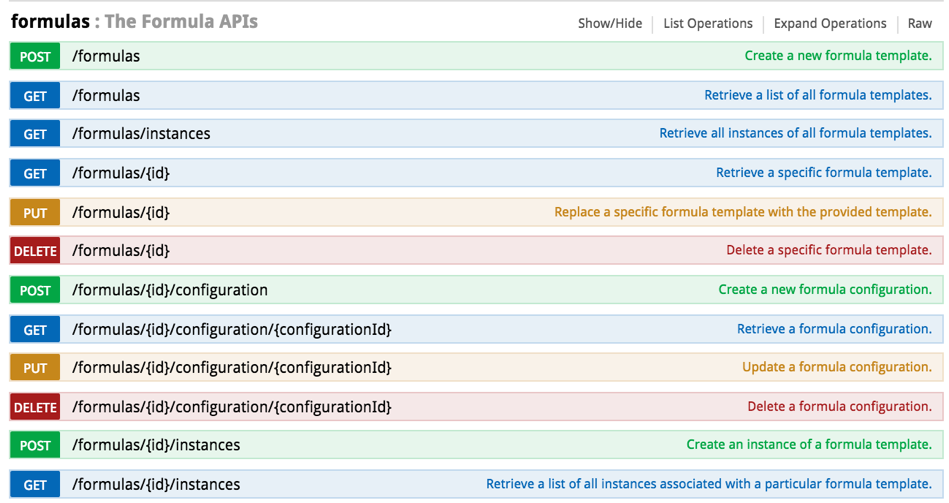Click the PUT badge for /formulas/{id}
The width and height of the screenshot is (949, 503).
point(35,212)
